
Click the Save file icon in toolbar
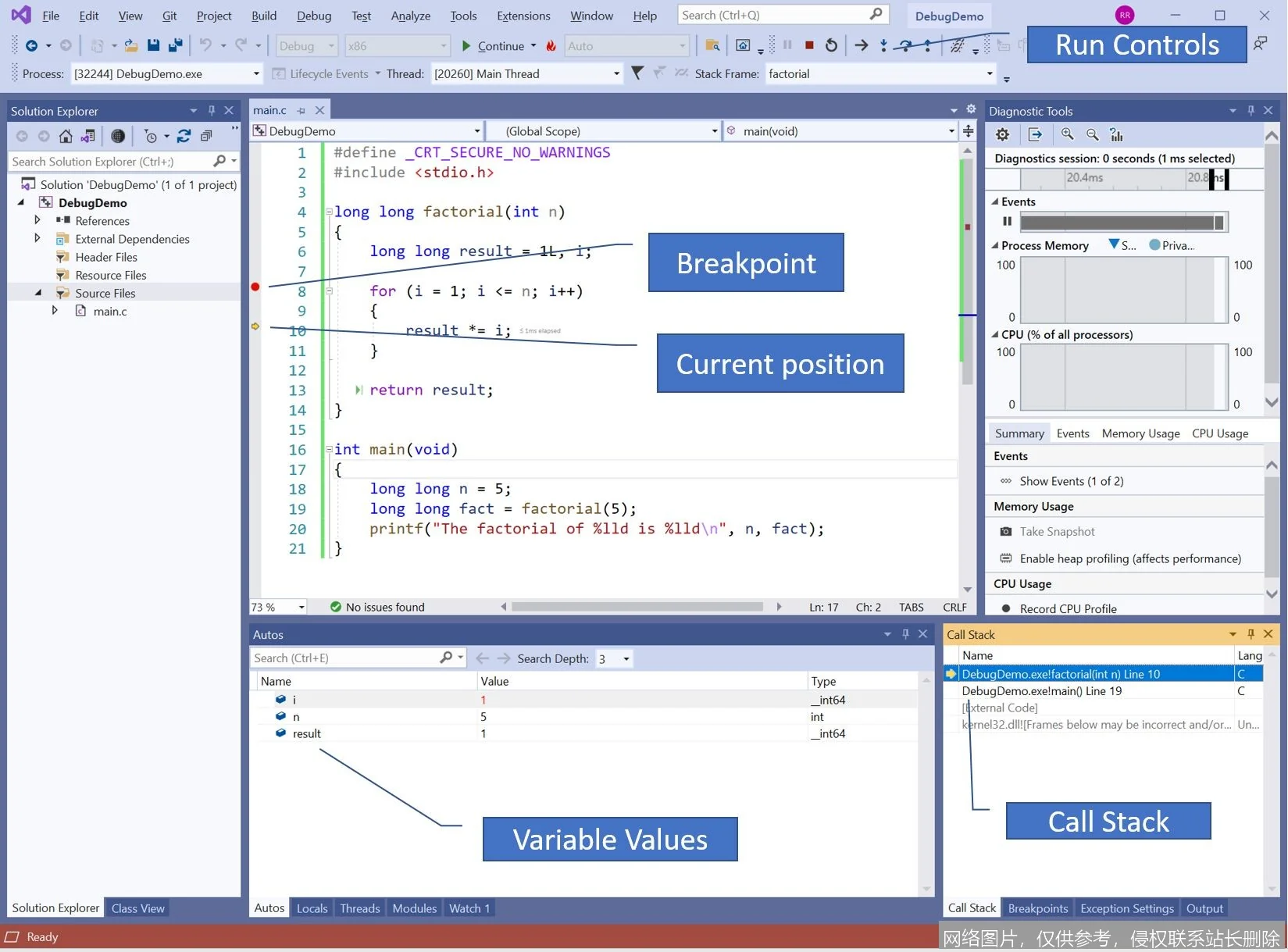[153, 45]
